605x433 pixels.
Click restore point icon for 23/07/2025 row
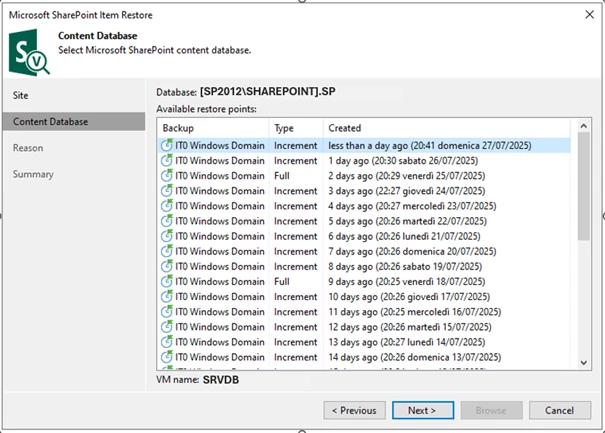point(167,206)
